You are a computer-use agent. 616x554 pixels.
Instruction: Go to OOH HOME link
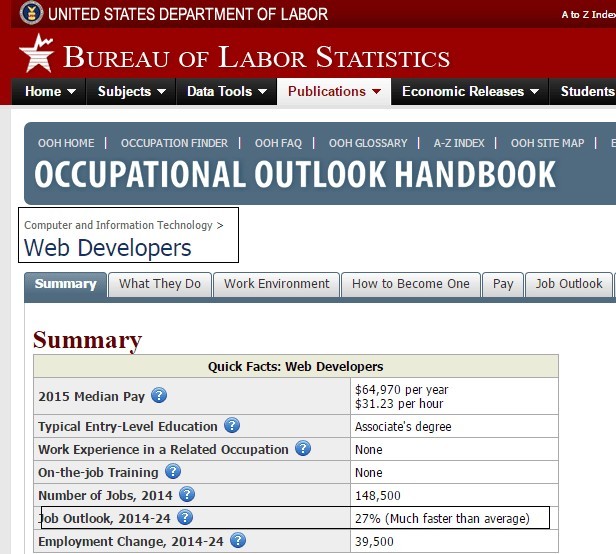pos(66,143)
